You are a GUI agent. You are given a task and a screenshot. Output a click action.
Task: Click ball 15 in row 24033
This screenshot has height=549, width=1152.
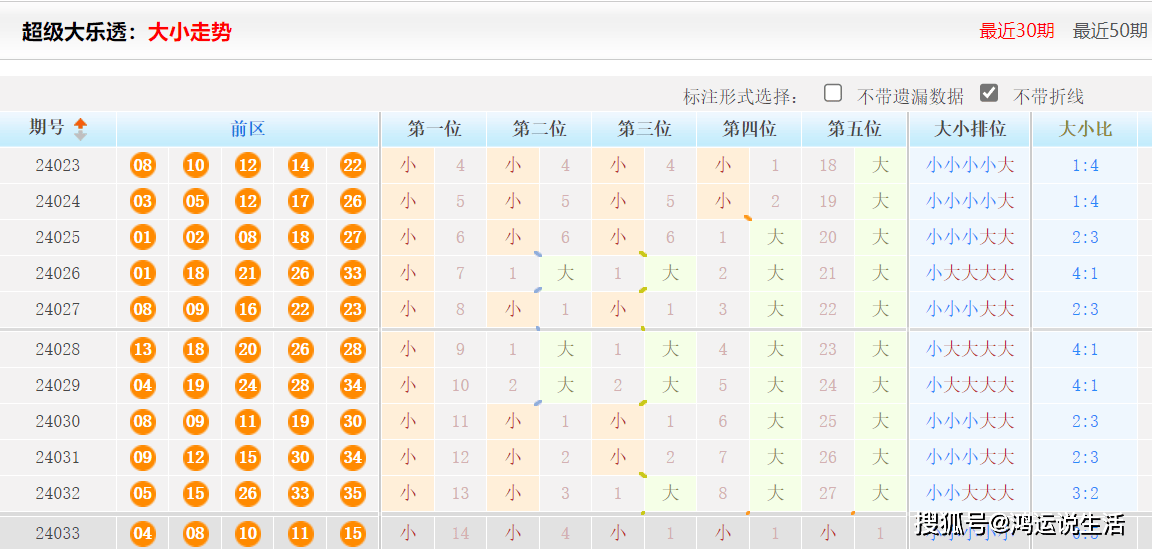(353, 533)
